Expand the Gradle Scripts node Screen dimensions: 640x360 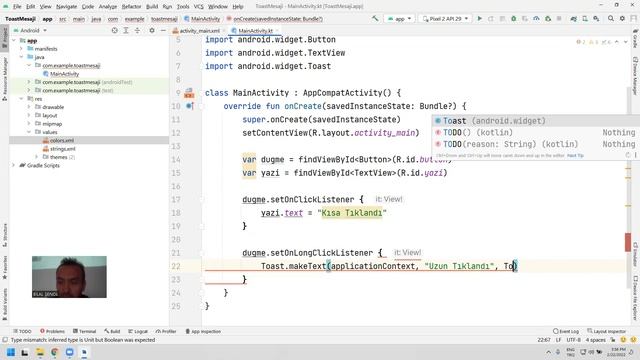pos(14,165)
